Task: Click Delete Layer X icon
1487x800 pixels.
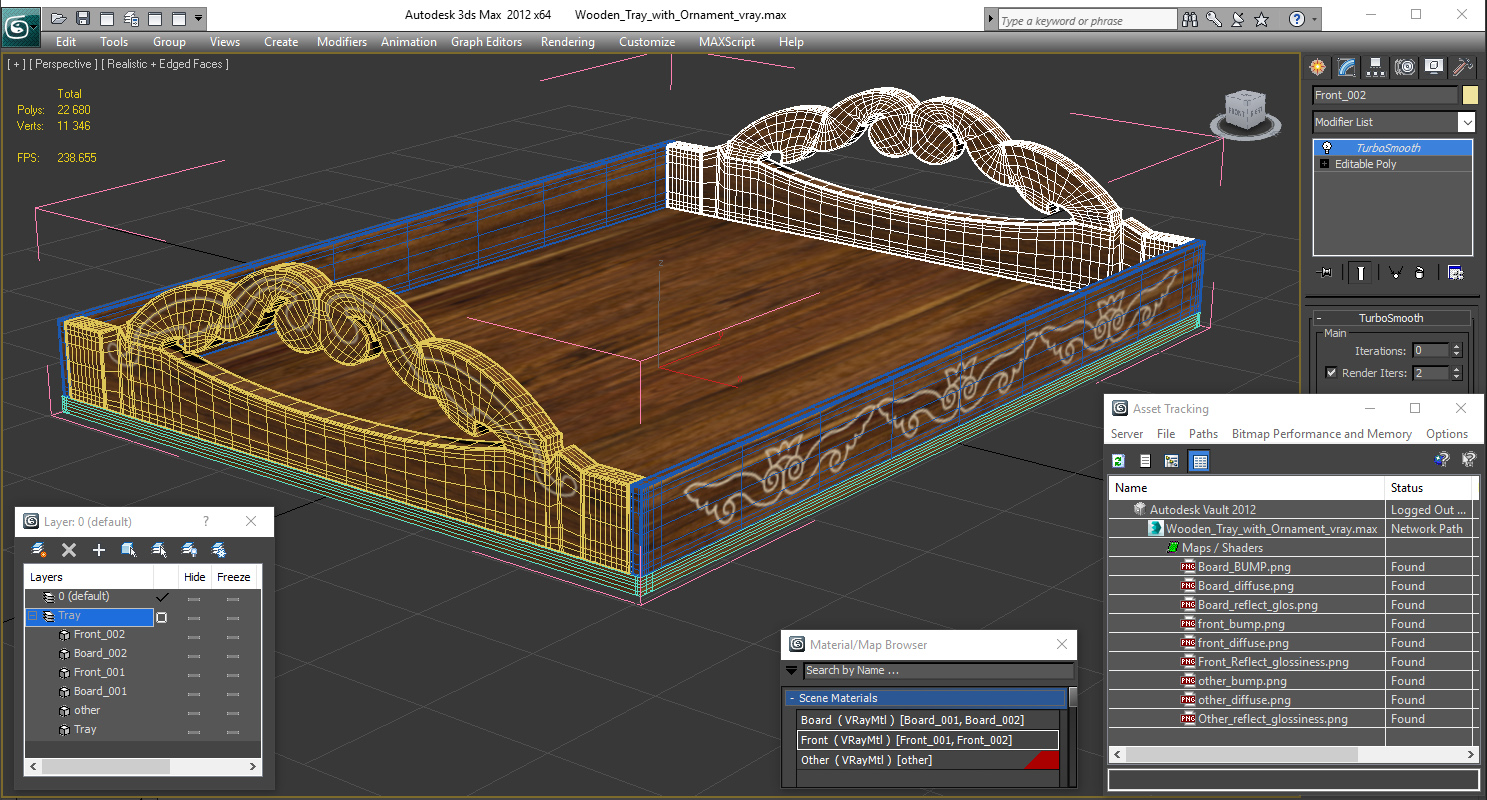Action: coord(69,550)
